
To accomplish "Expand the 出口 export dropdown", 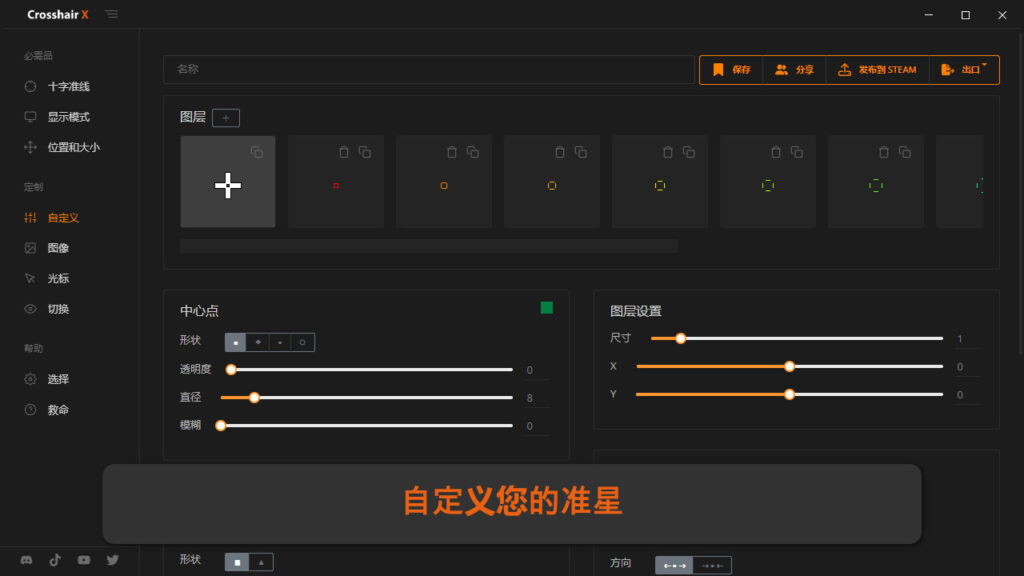I will coord(964,70).
